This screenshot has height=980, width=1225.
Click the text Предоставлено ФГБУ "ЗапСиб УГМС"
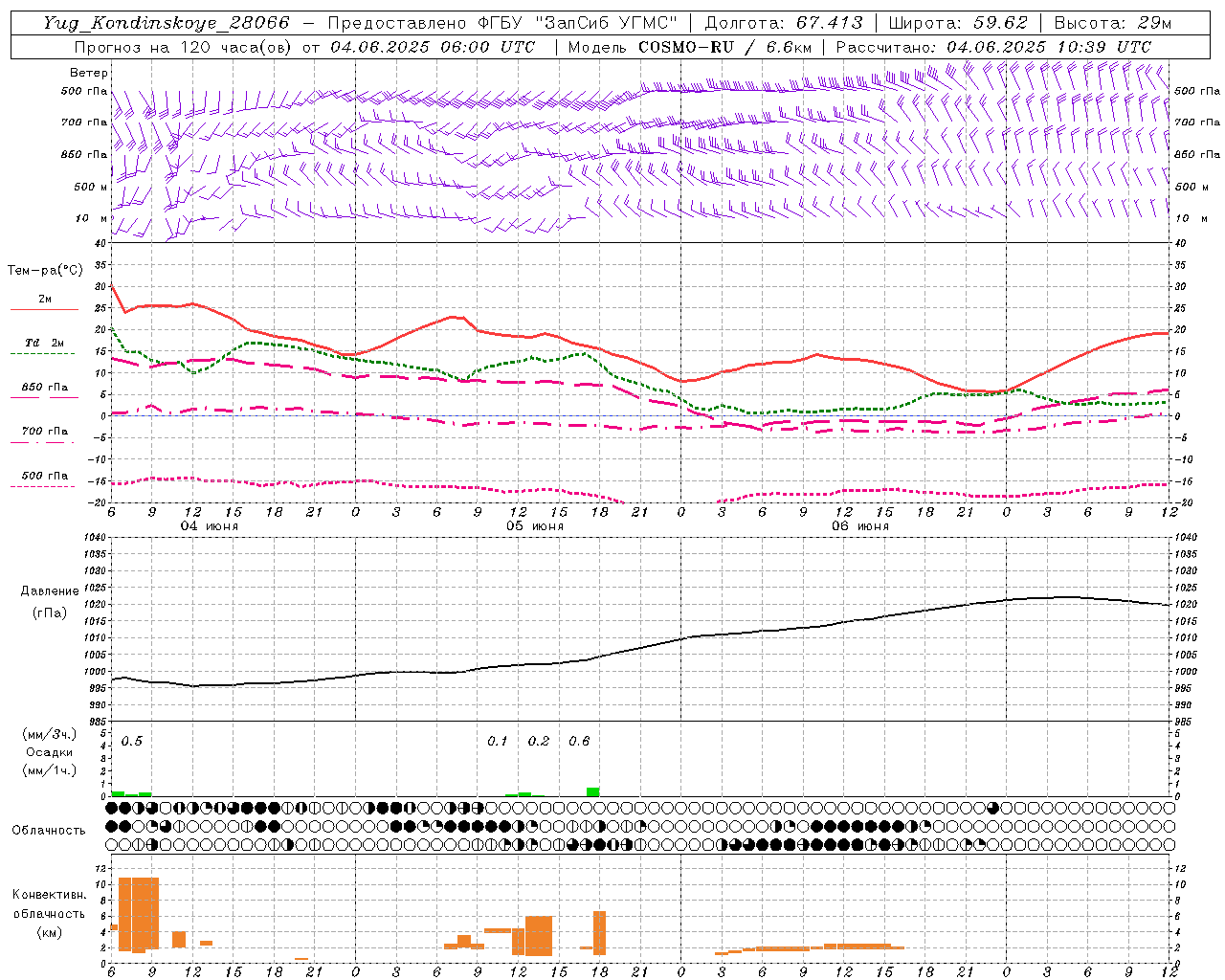tap(503, 23)
